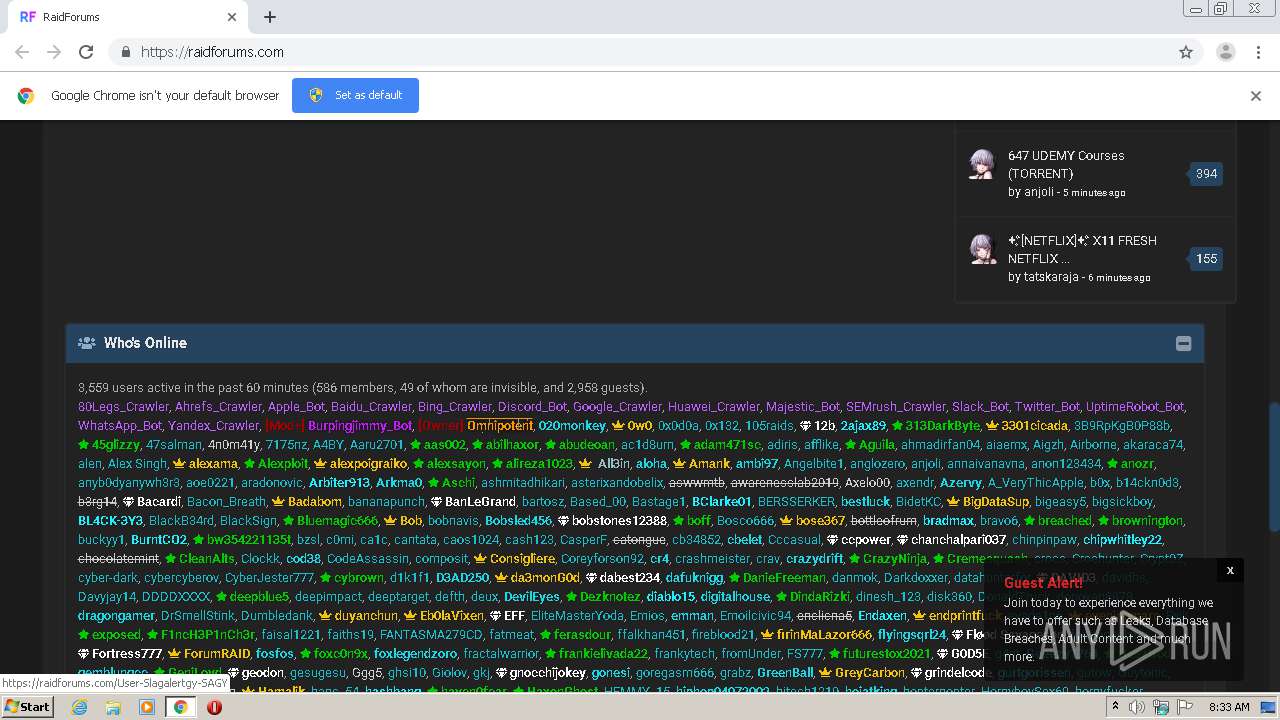Open the red stop-sign taskbar icon
This screenshot has width=1280, height=720.
(214, 706)
